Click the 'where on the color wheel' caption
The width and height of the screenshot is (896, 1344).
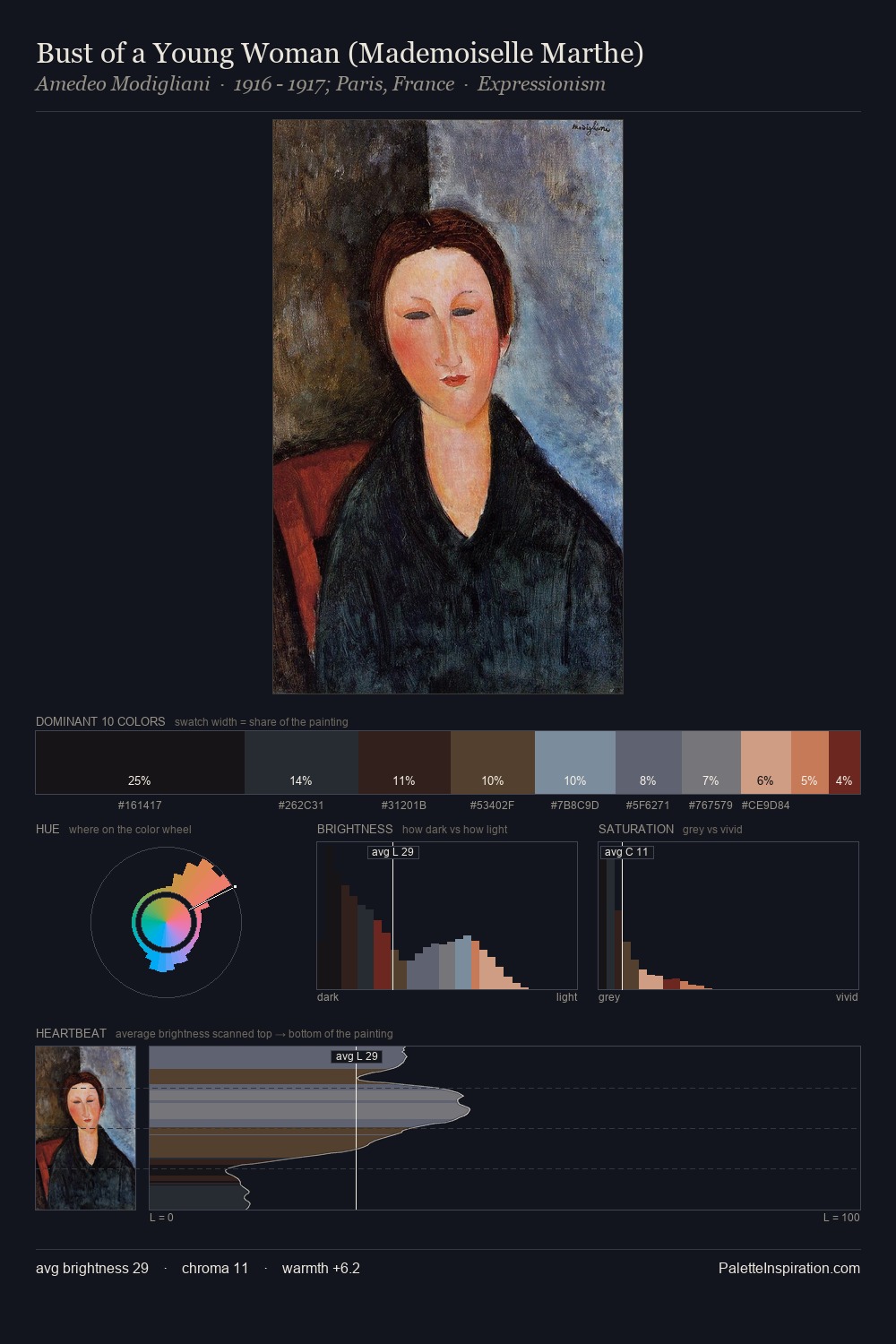pos(130,829)
